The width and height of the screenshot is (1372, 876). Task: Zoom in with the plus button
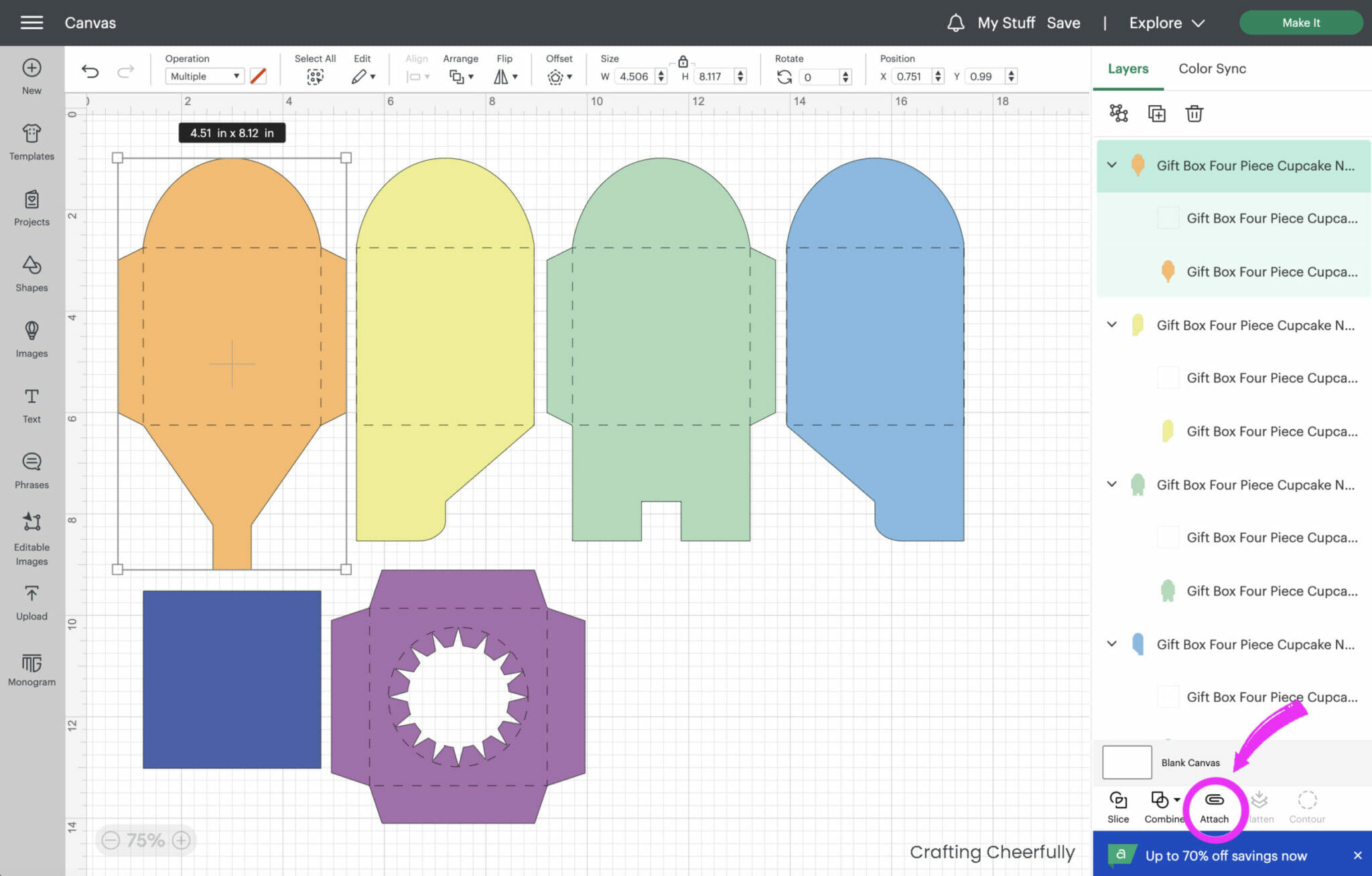182,840
